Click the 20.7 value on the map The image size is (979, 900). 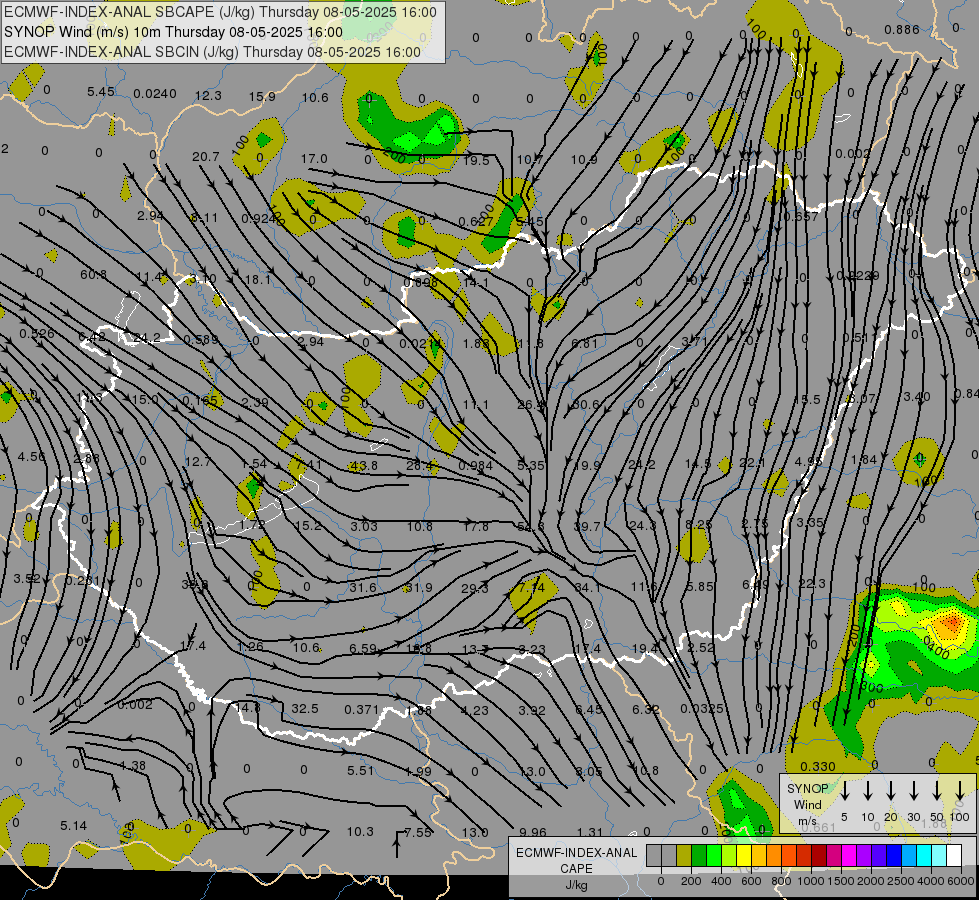coord(205,157)
